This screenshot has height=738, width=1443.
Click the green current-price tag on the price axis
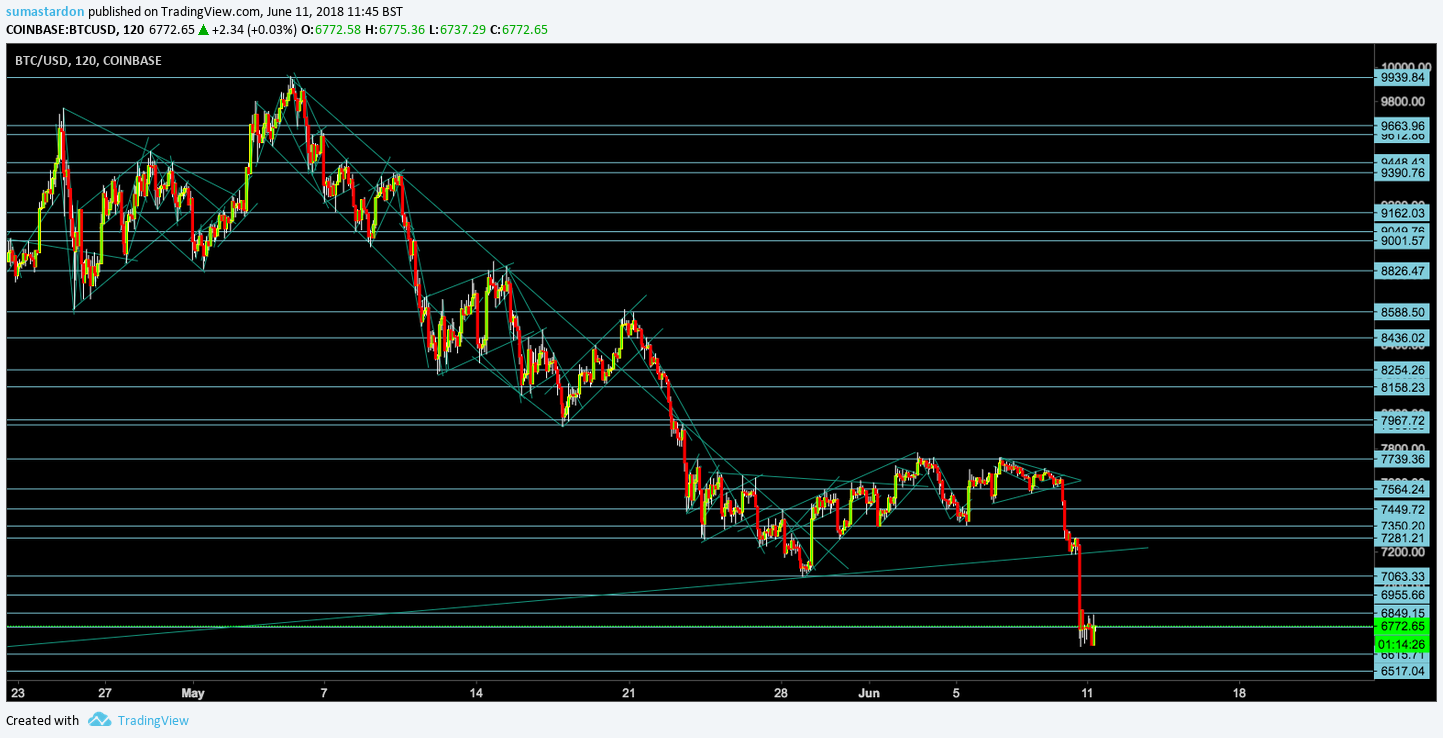tap(1402, 626)
